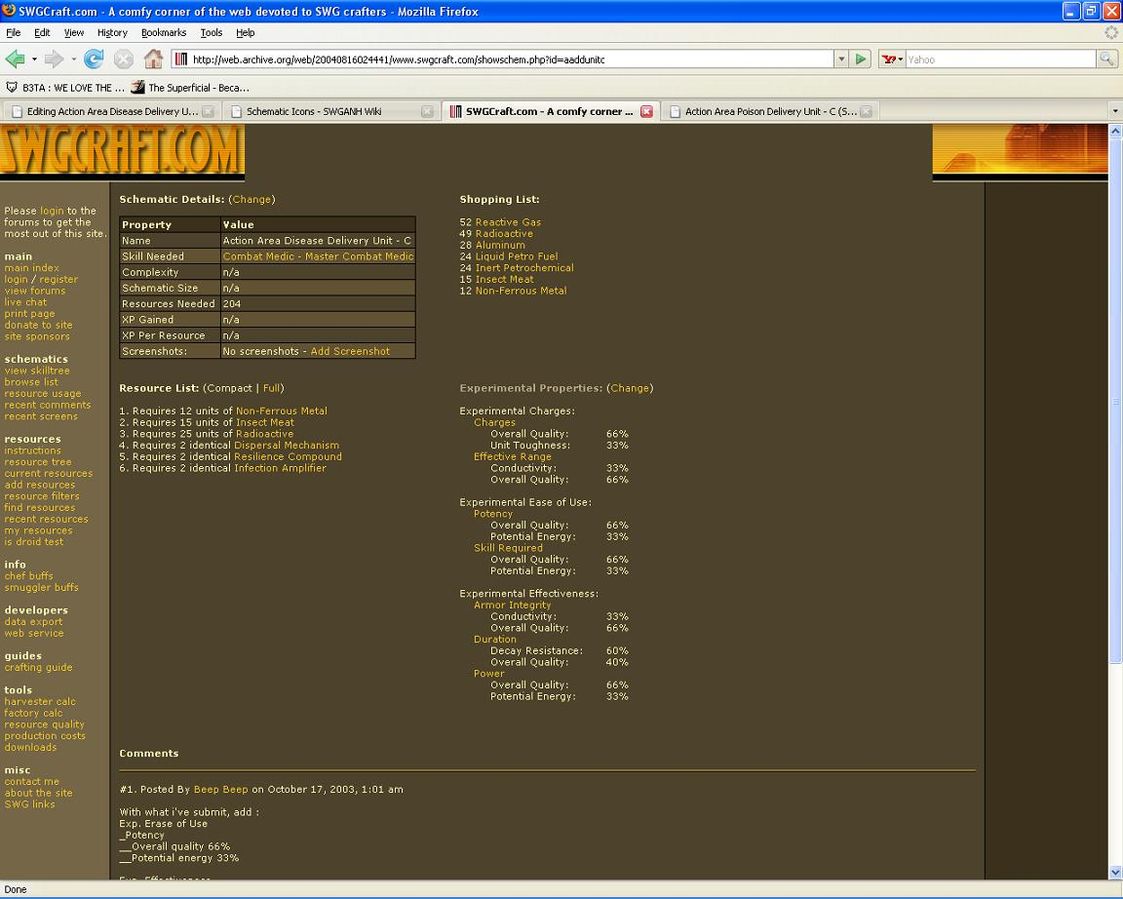This screenshot has width=1123, height=899.
Task: Click the Stop loading icon
Action: [123, 60]
